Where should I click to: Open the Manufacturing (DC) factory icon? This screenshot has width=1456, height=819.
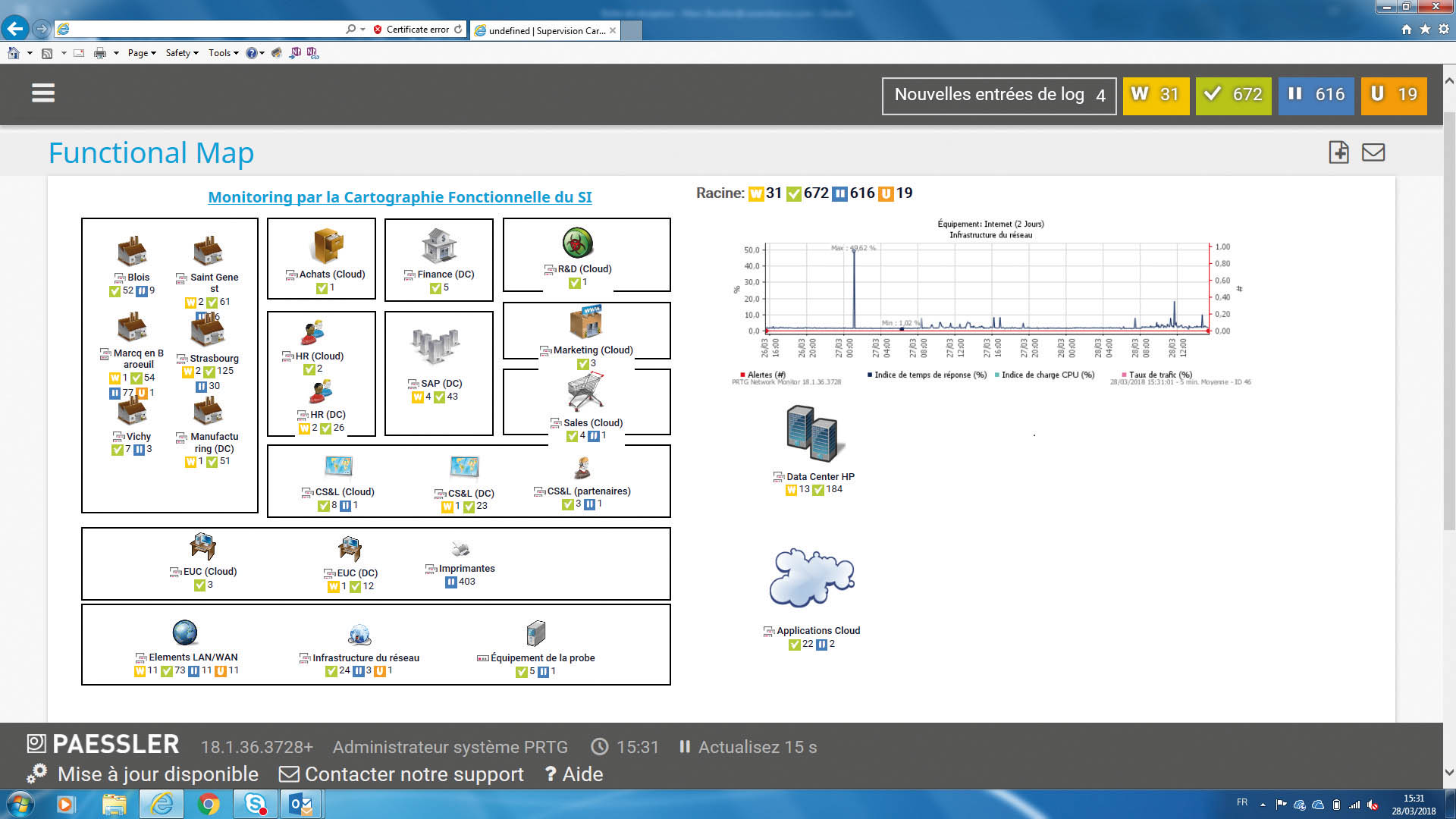click(208, 410)
